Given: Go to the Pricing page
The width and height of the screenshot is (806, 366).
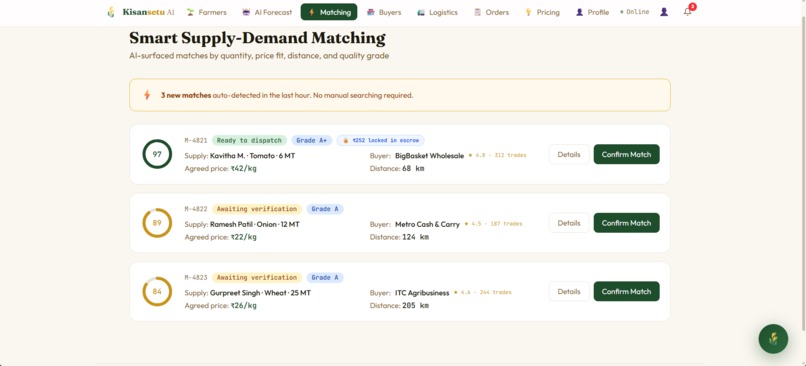Looking at the screenshot, I should (x=542, y=12).
